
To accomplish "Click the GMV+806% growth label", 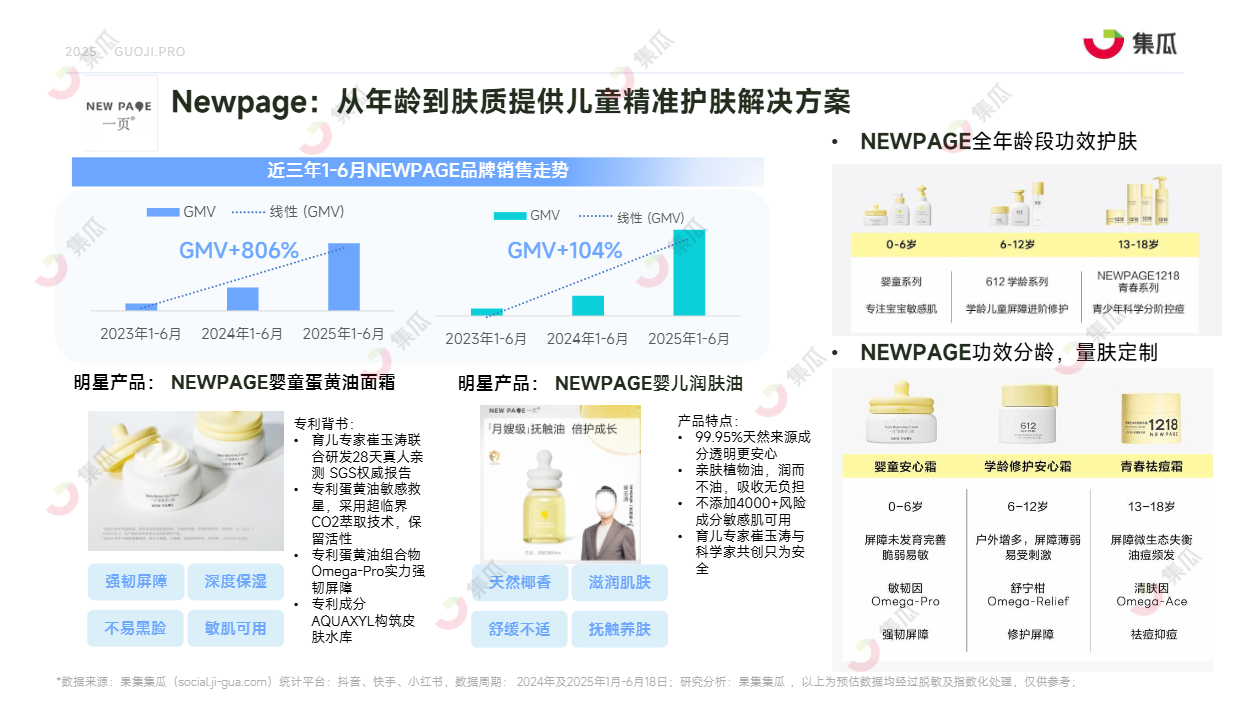I will [x=239, y=251].
